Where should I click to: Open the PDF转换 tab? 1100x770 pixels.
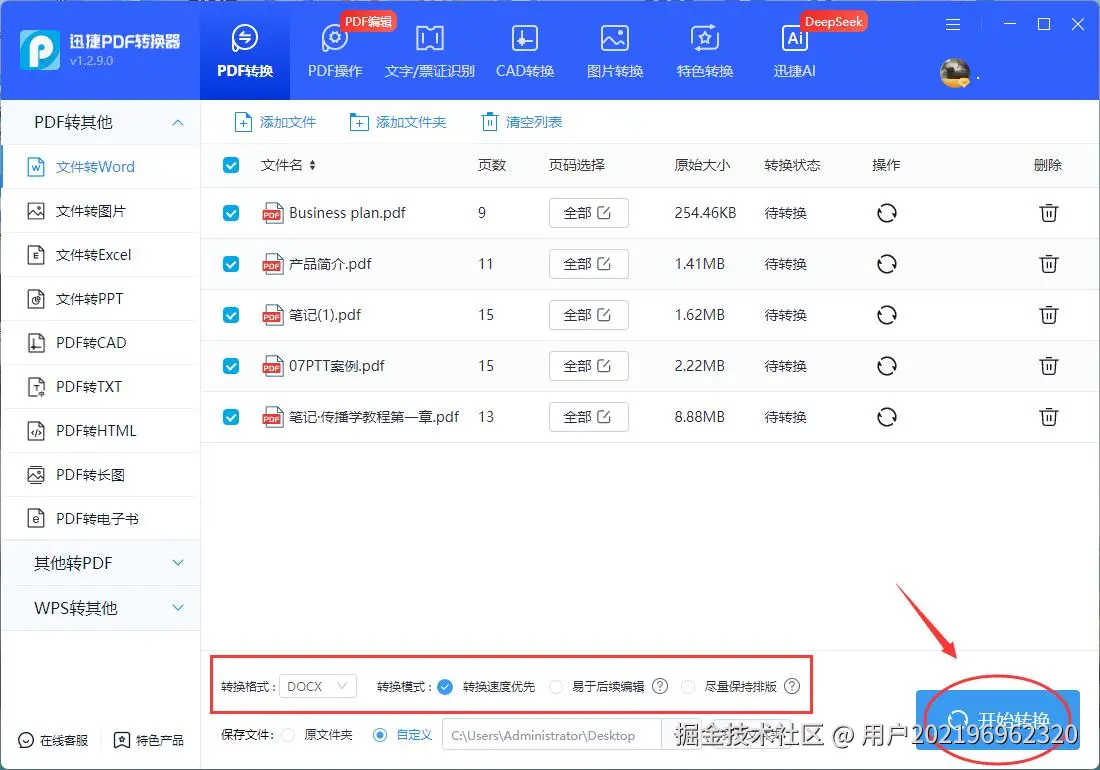click(245, 50)
